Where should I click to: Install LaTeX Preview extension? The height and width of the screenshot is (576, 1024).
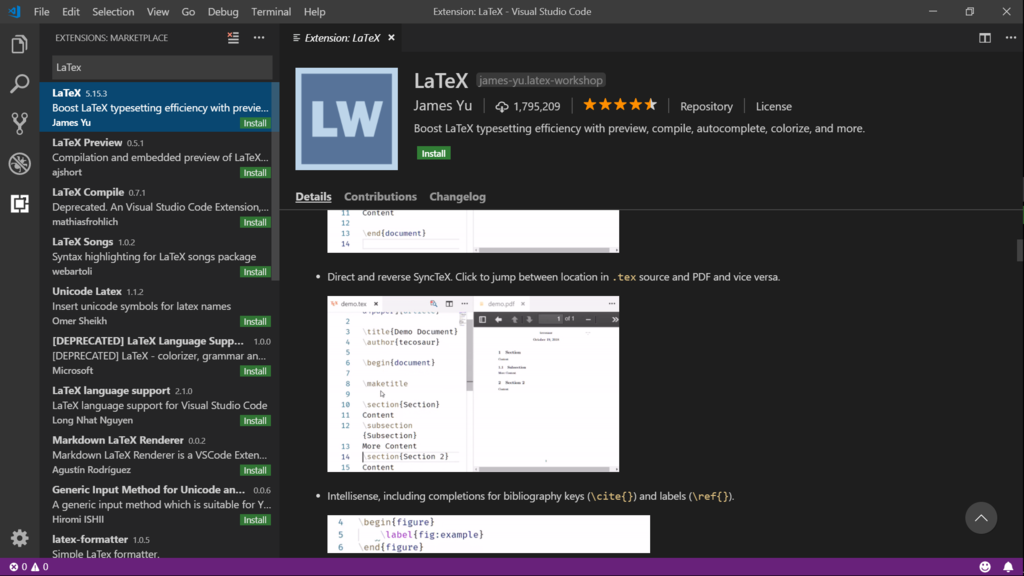[x=255, y=172]
